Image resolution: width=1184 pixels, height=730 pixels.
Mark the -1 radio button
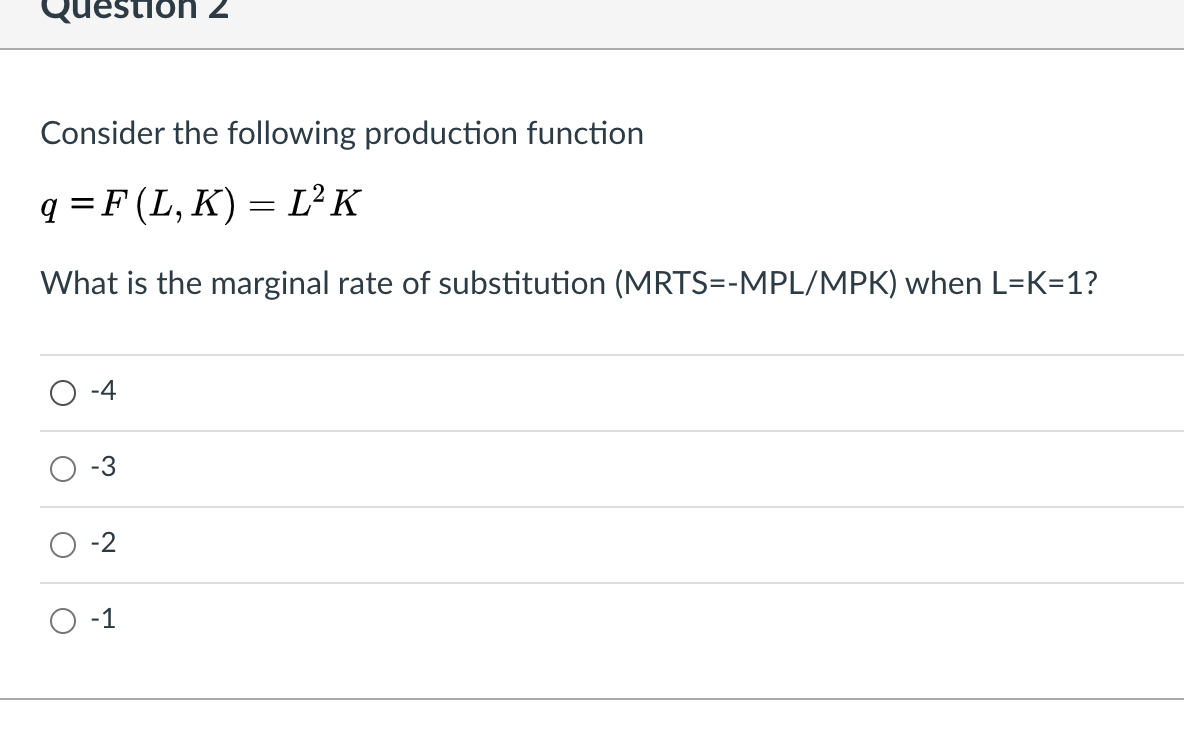pyautogui.click(x=62, y=621)
